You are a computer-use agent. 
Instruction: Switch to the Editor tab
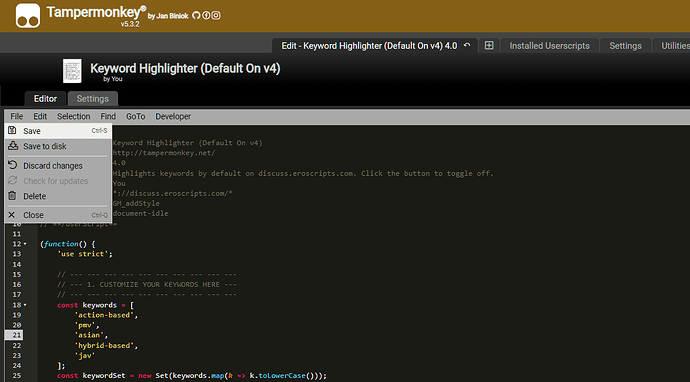tap(45, 99)
